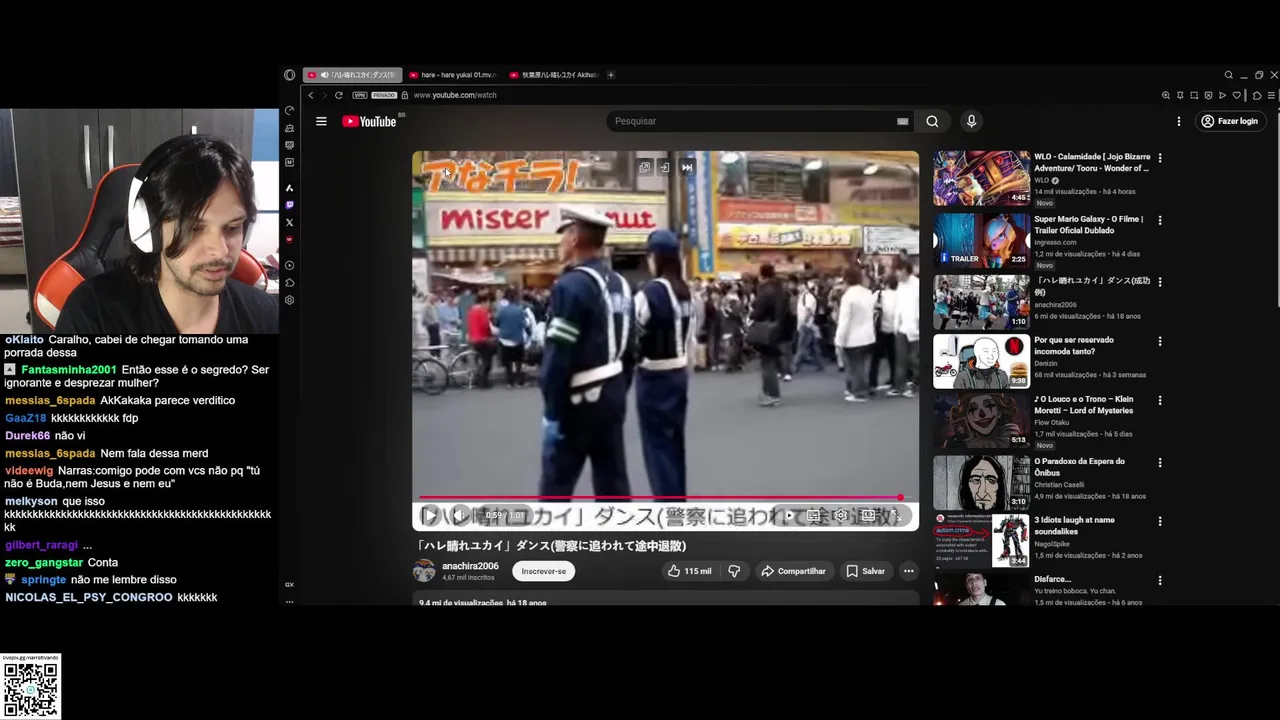Open options menu for WLO - Calamidade video
Viewport: 1280px width, 720px height.
(x=1160, y=158)
